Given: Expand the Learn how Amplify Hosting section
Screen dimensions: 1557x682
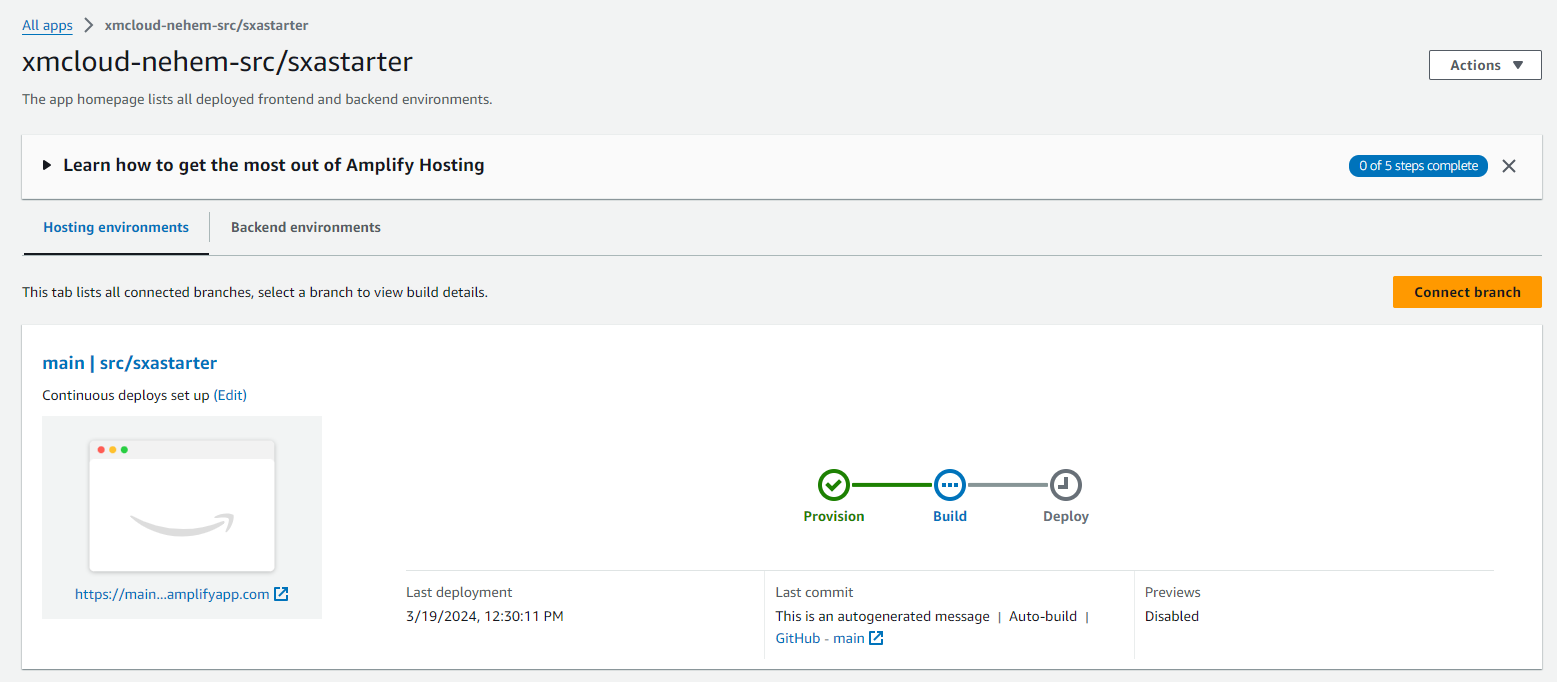Looking at the screenshot, I should click(x=47, y=165).
